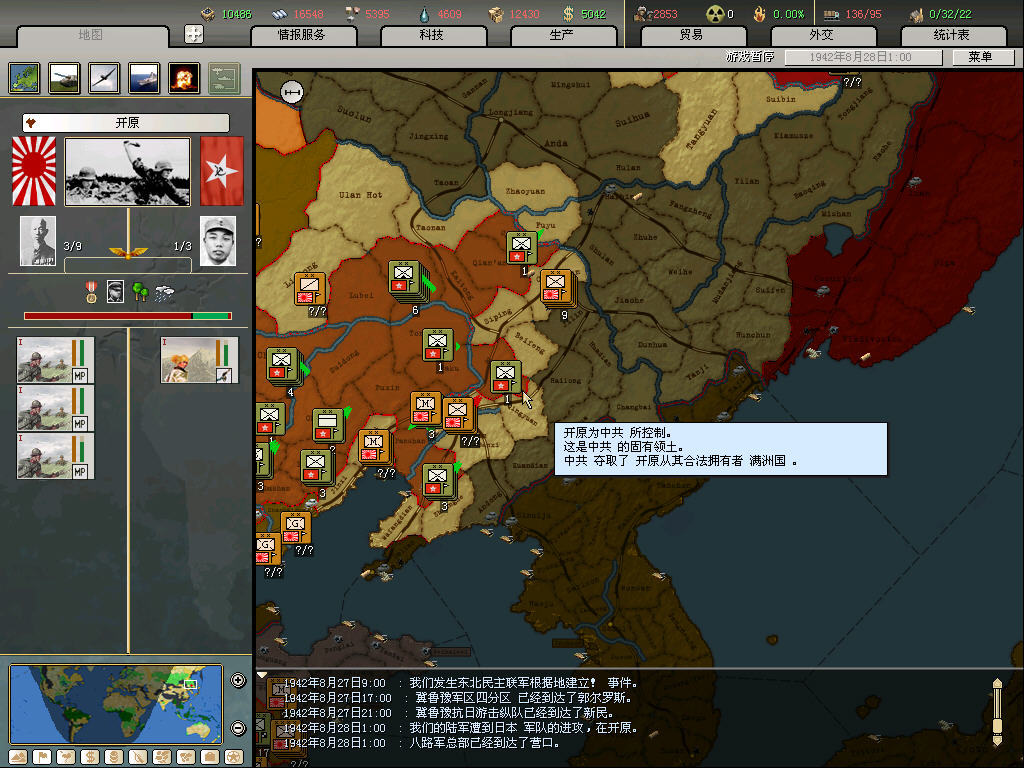
Task: Select the dollar sign economic map mode
Action: [x=90, y=757]
